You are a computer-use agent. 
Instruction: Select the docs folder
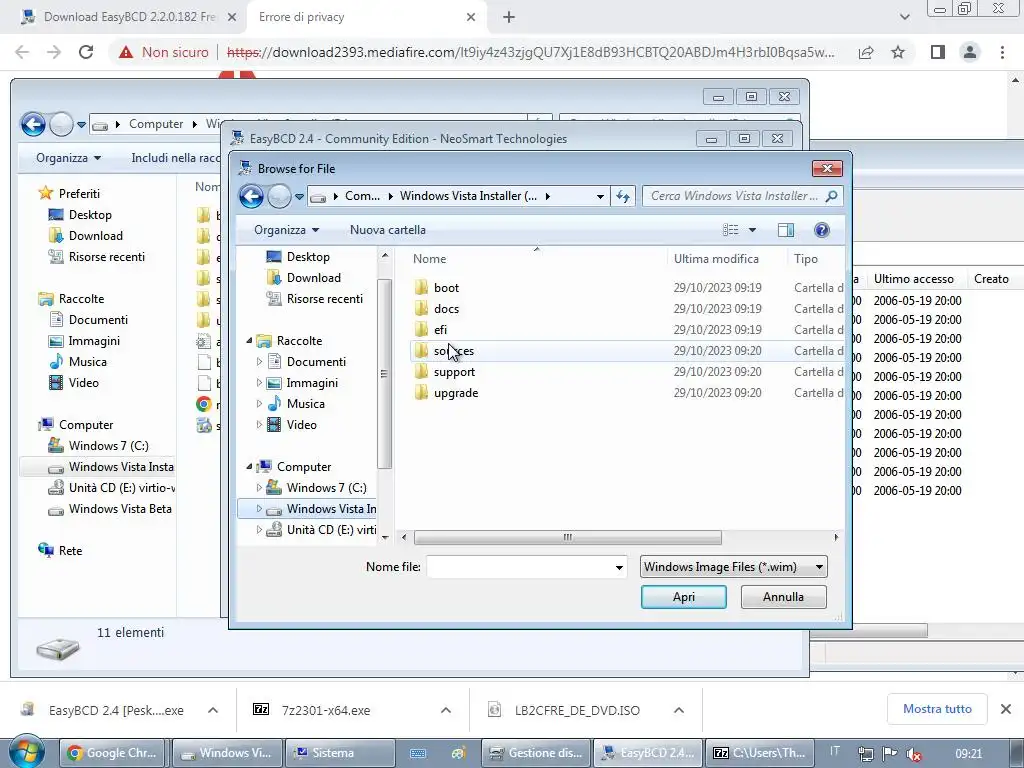[x=446, y=309]
